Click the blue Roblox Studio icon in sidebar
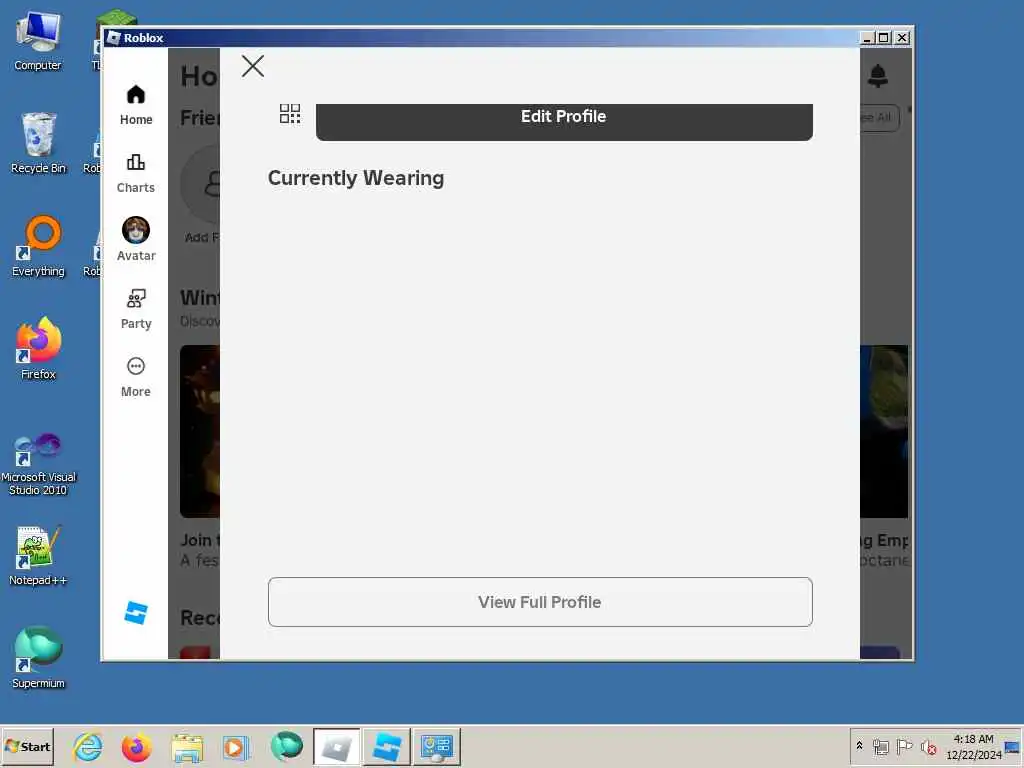The width and height of the screenshot is (1024, 768). tap(136, 613)
